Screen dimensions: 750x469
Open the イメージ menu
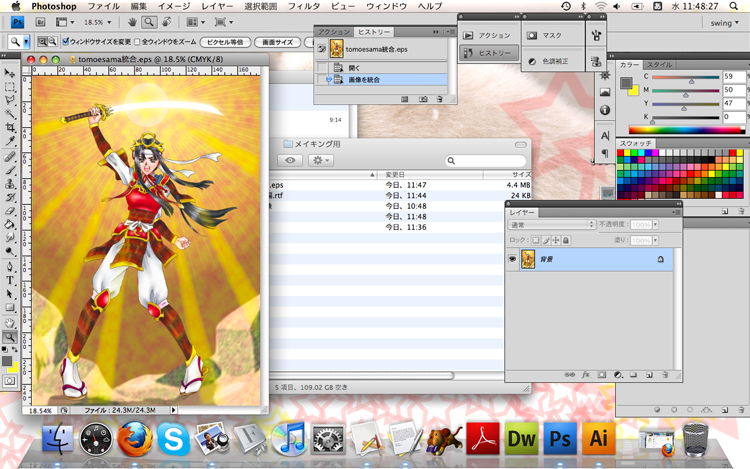pyautogui.click(x=174, y=6)
